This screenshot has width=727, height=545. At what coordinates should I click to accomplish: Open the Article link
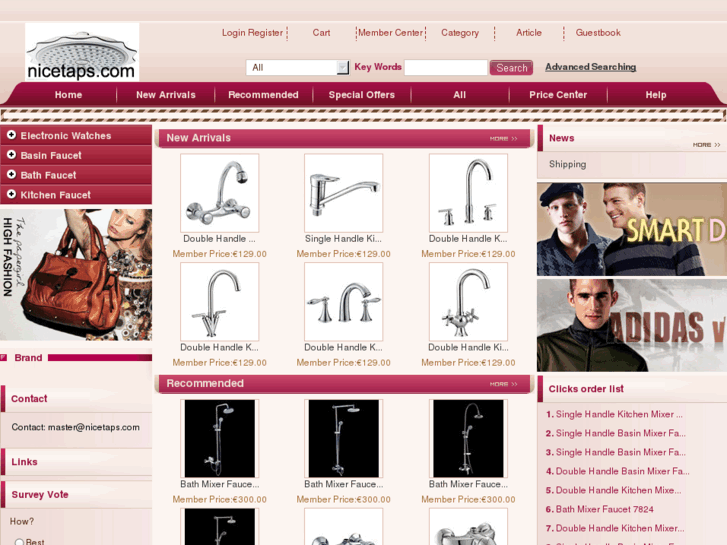point(529,32)
